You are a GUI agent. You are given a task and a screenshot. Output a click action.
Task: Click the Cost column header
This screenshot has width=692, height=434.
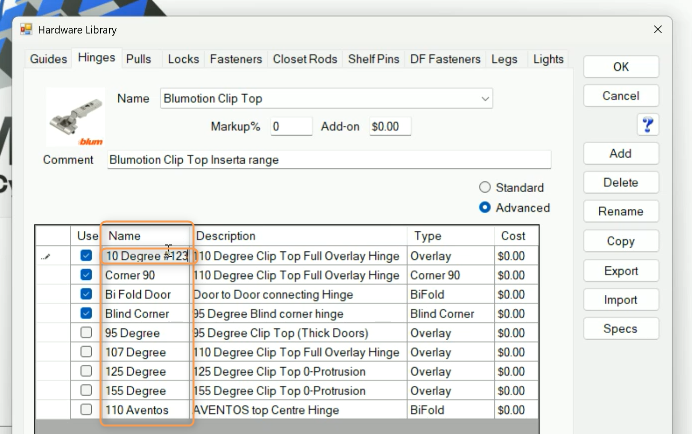(x=516, y=236)
